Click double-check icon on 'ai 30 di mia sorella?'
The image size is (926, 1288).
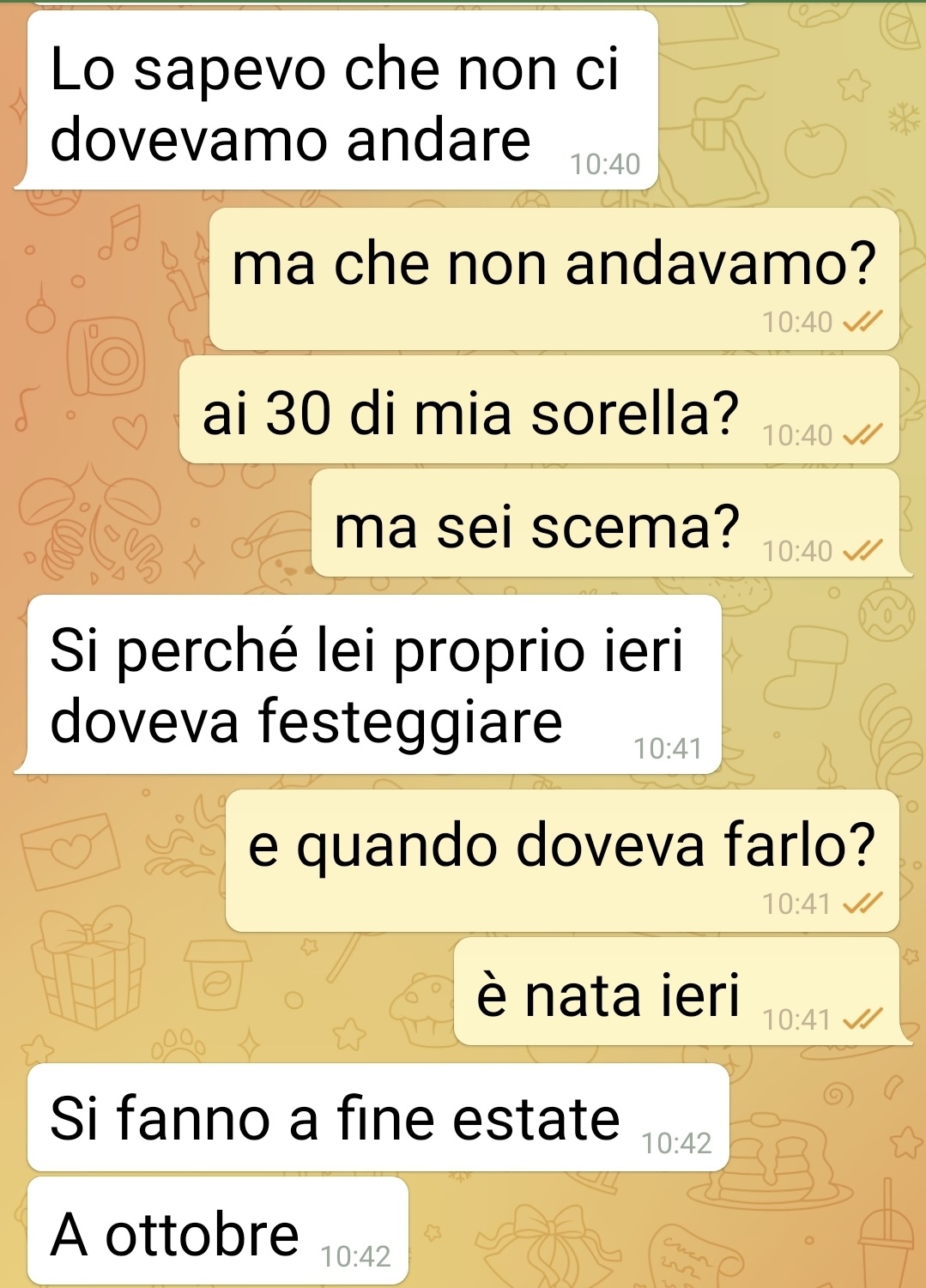[x=862, y=436]
